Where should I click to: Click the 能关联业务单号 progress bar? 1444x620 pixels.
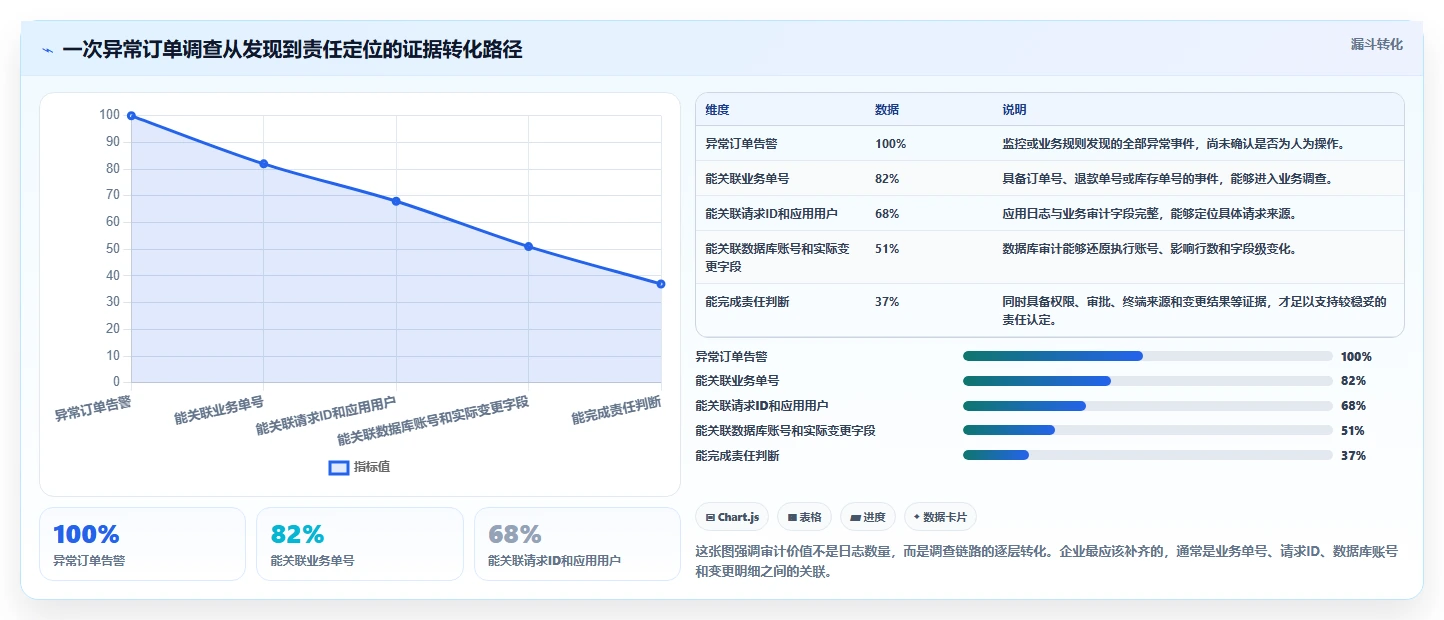(x=1148, y=381)
